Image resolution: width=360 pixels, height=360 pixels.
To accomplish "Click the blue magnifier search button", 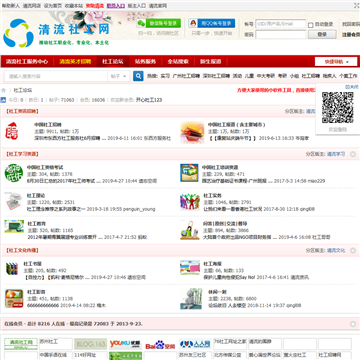I will point(138,76).
